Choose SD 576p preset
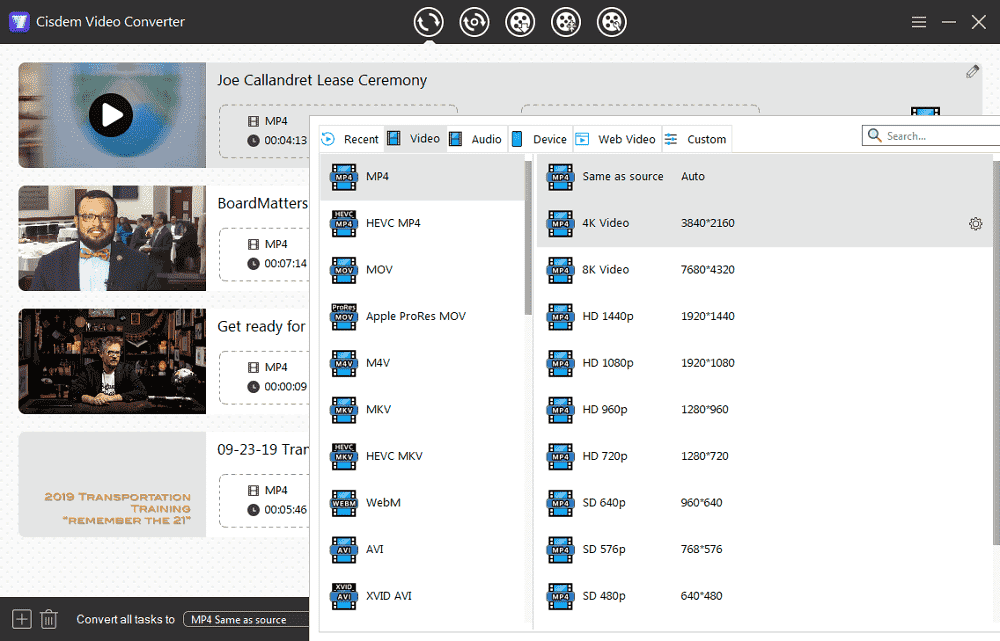 coord(765,549)
